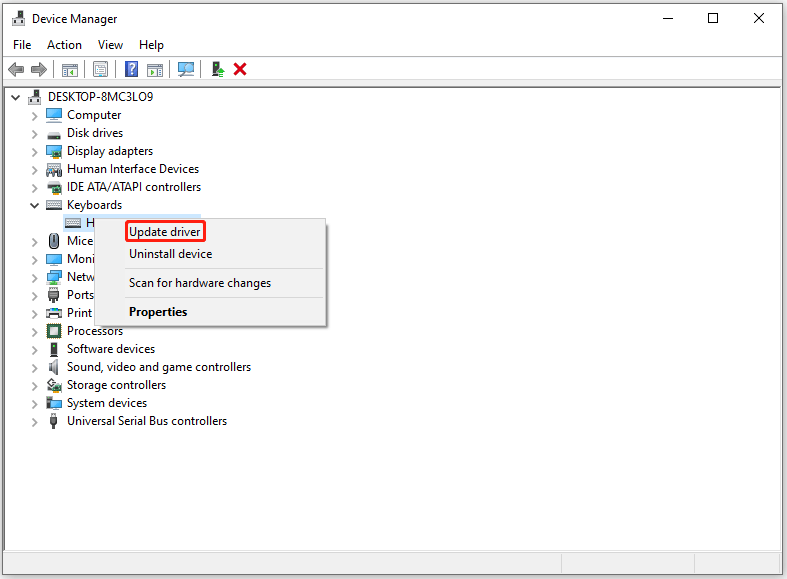Click the Print queues printer icon

[x=54, y=313]
